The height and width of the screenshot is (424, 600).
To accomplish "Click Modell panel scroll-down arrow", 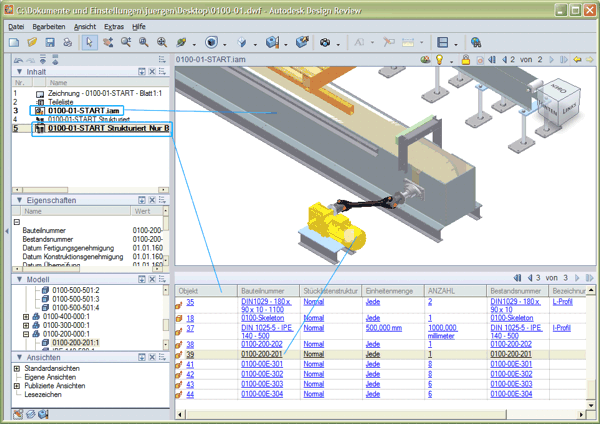I will click(x=166, y=344).
